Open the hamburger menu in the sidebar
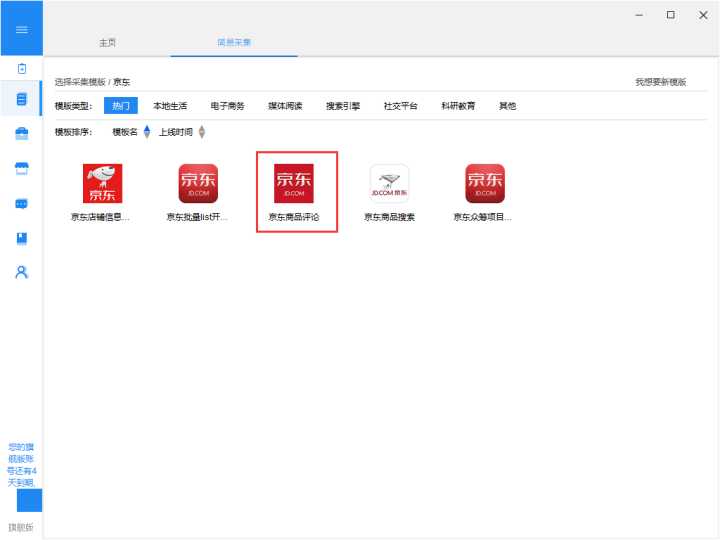 (21, 29)
